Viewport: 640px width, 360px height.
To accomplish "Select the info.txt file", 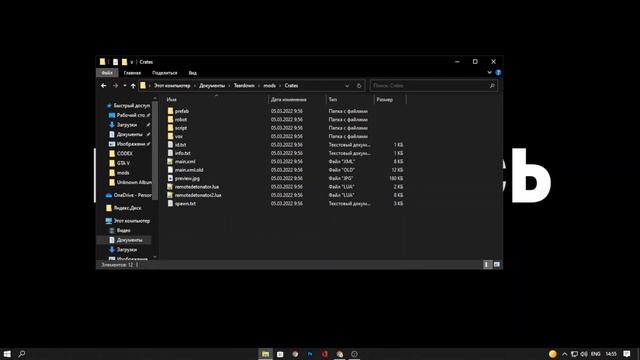I will (x=182, y=153).
